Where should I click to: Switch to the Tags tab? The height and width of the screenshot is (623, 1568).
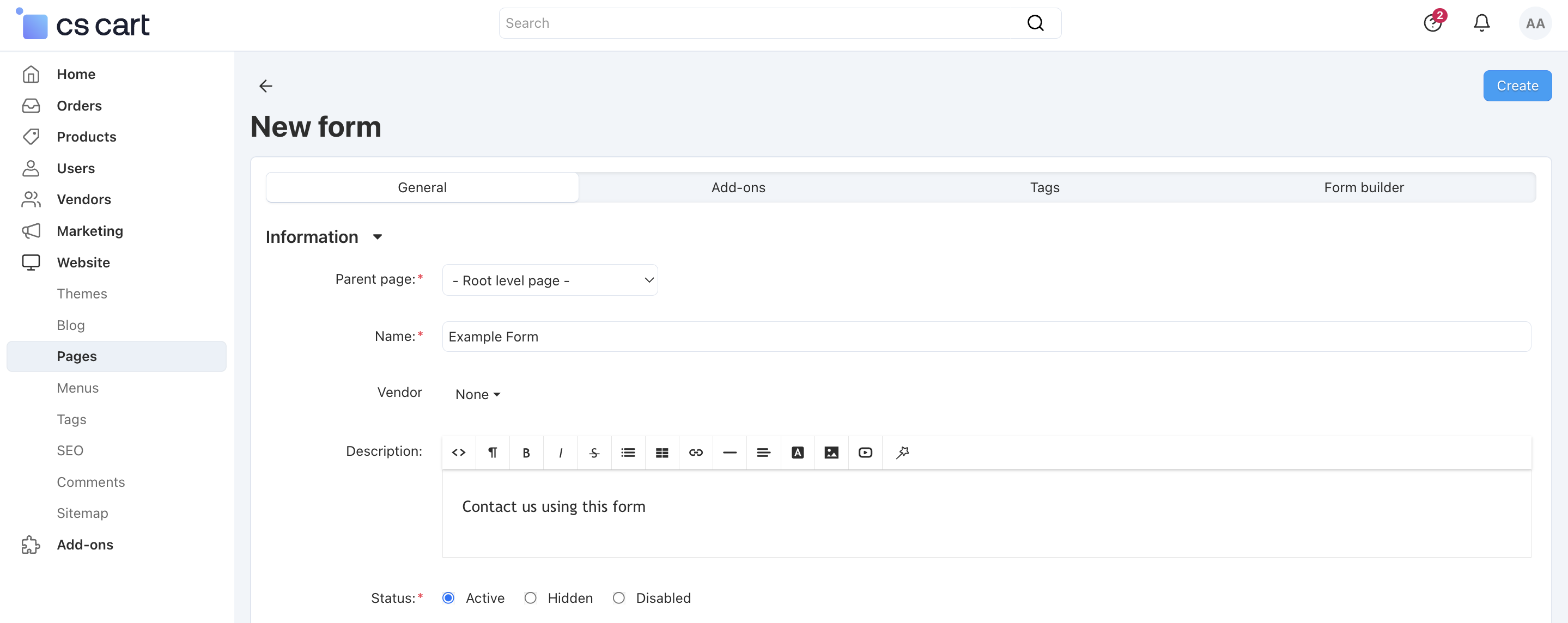coord(1045,187)
